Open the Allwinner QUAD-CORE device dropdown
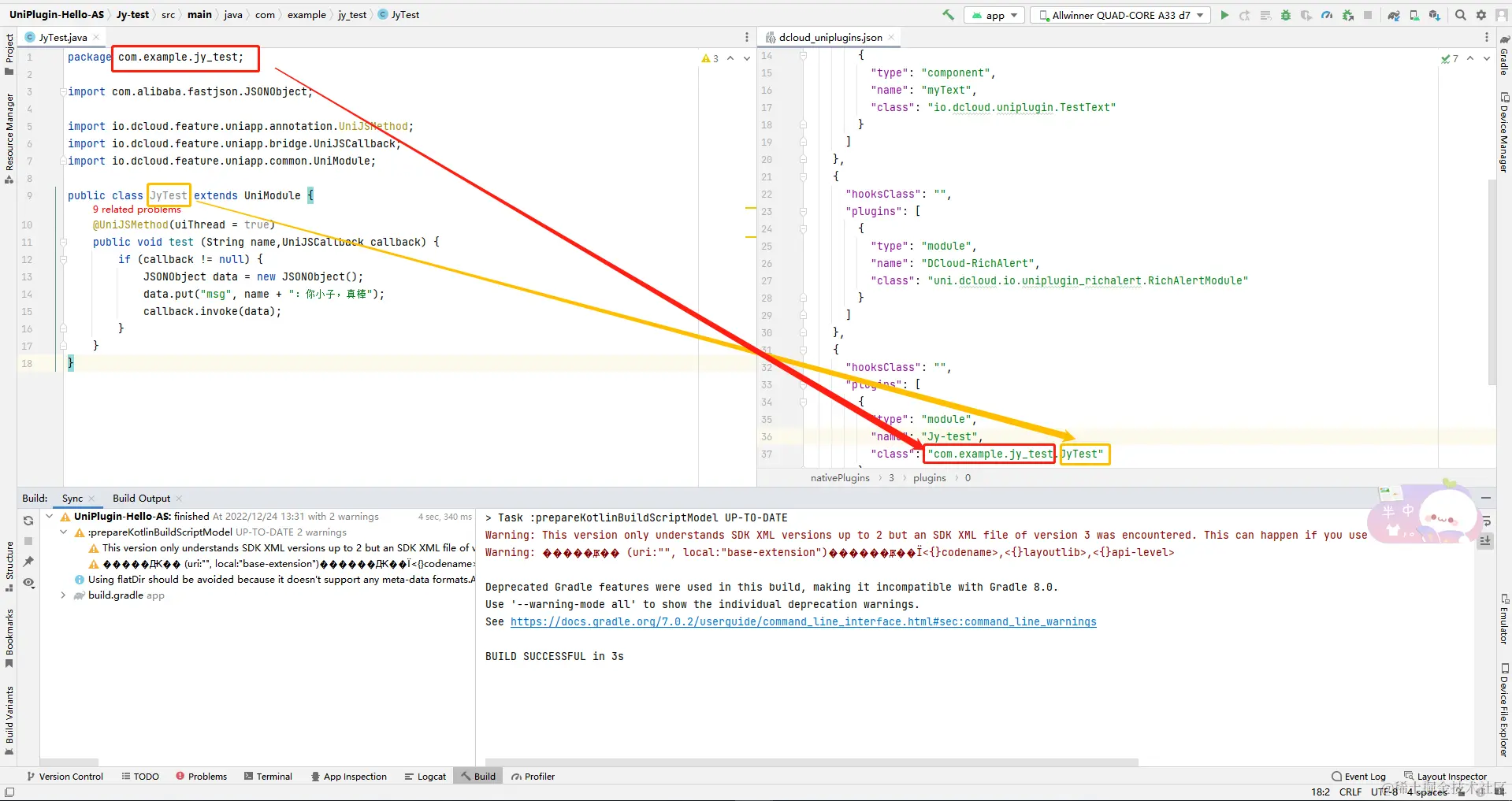 point(1120,15)
